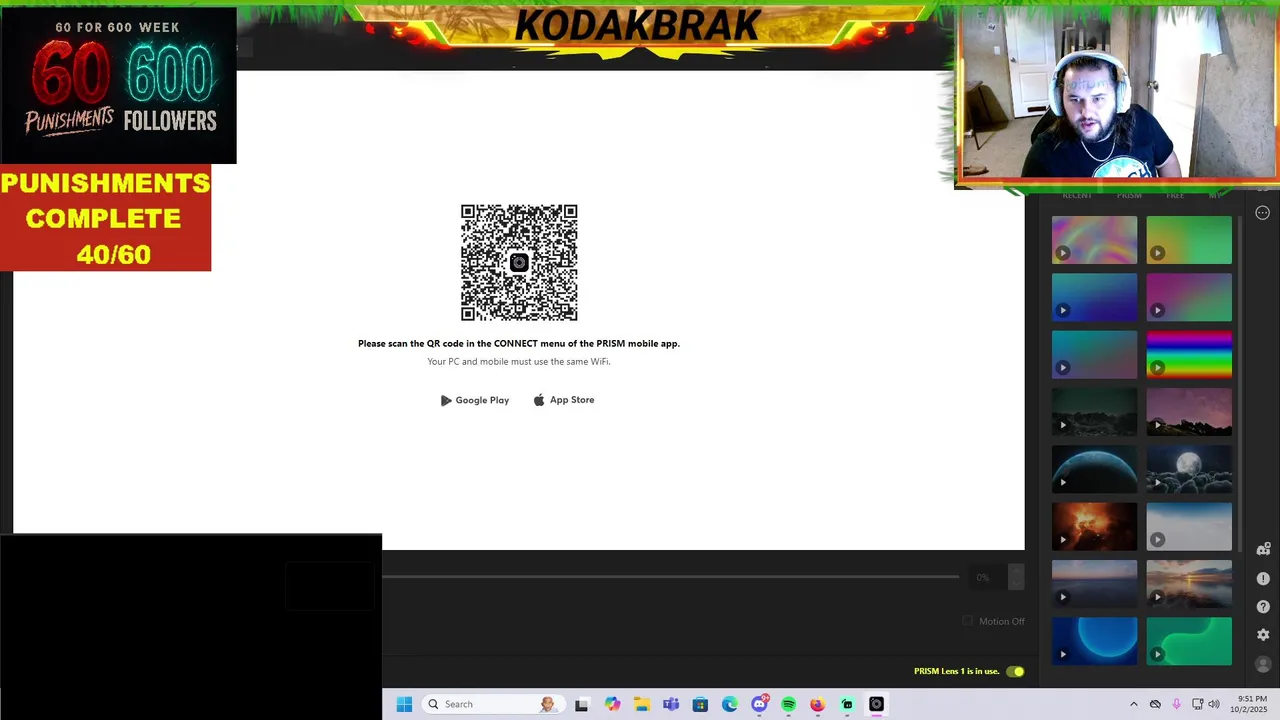The image size is (1280, 720).
Task: Select the blue circle glow background
Action: (1094, 641)
